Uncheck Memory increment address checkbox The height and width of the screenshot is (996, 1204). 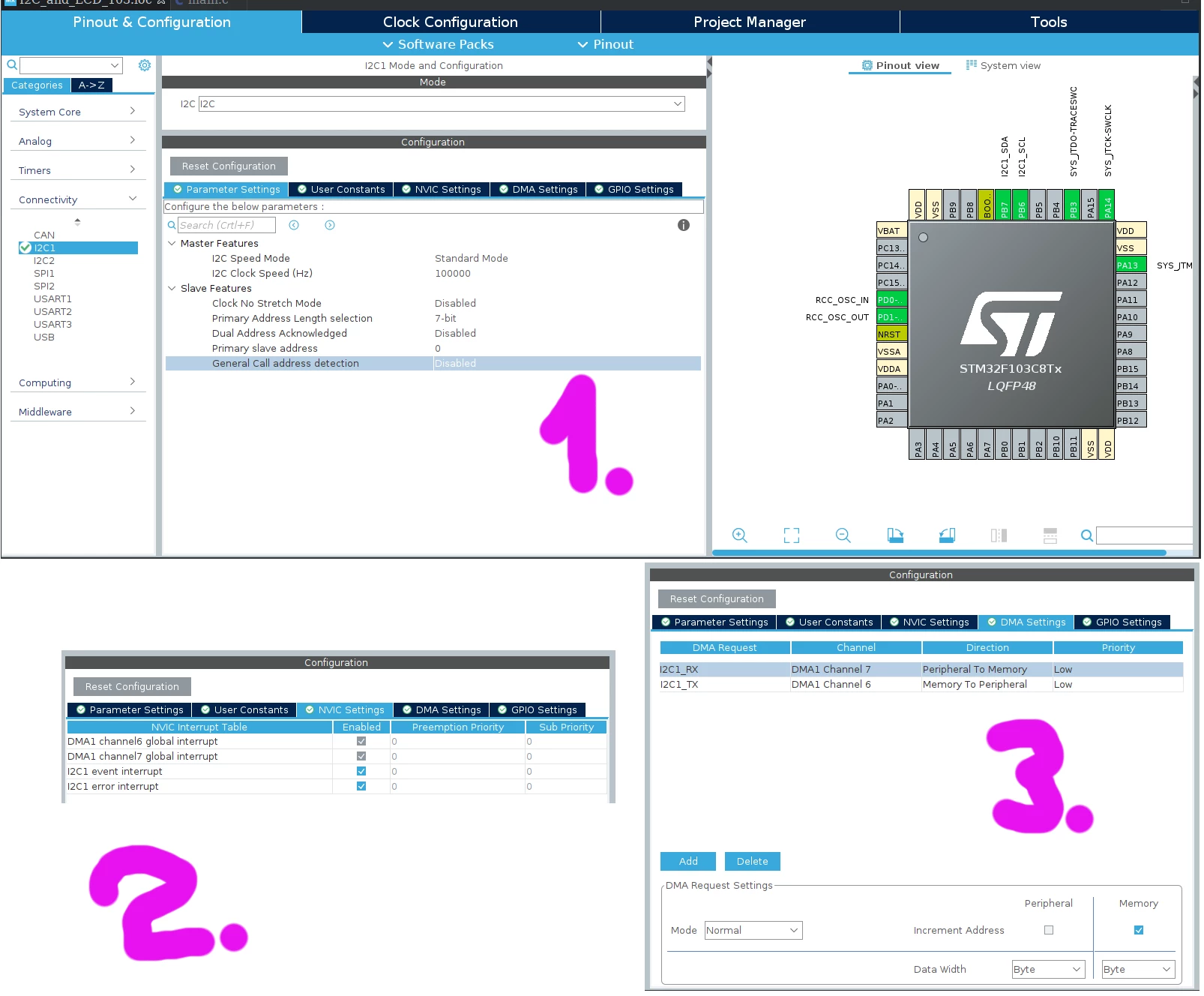coord(1139,930)
